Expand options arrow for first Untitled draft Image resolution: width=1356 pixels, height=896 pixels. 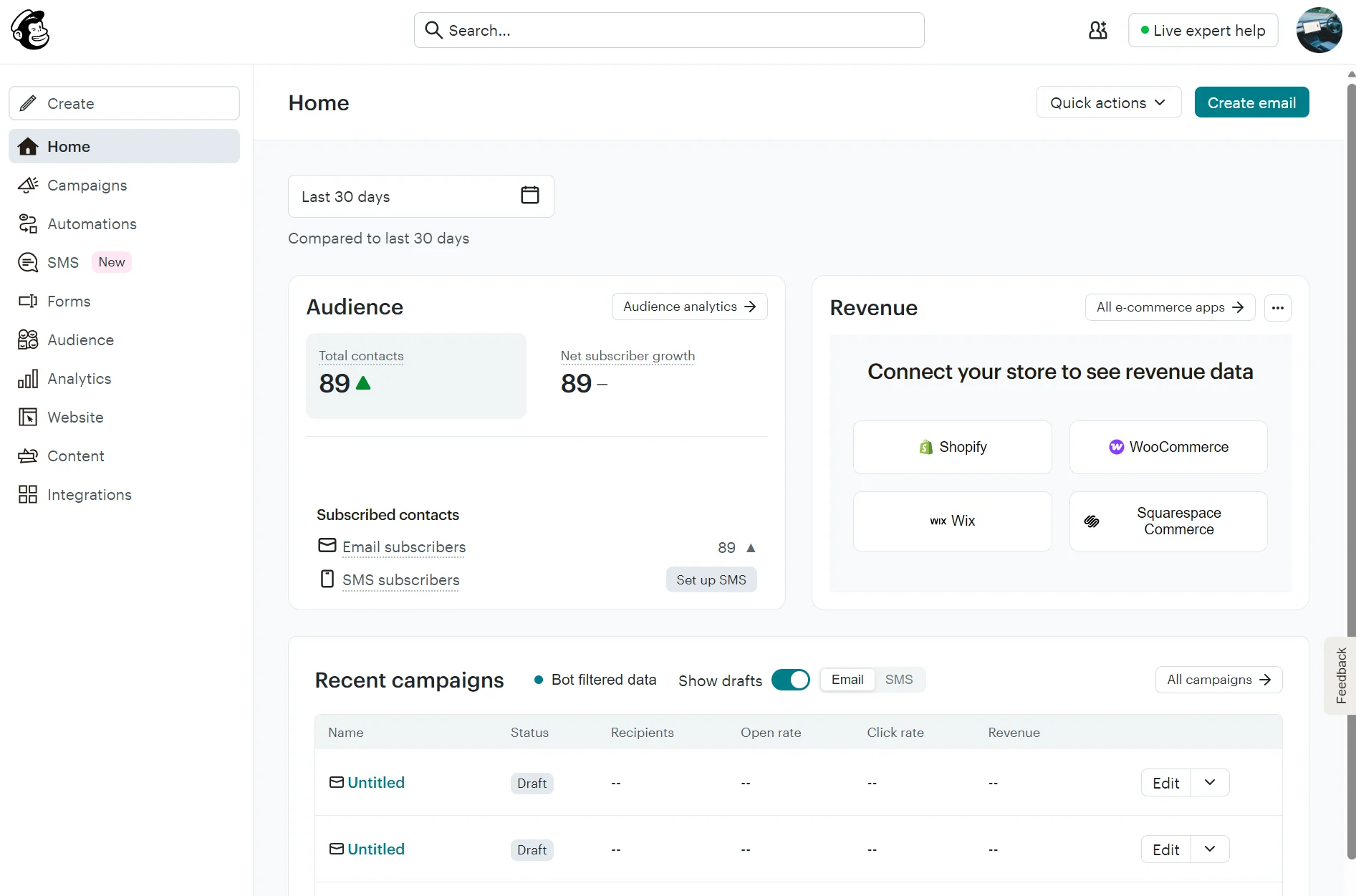click(x=1210, y=783)
